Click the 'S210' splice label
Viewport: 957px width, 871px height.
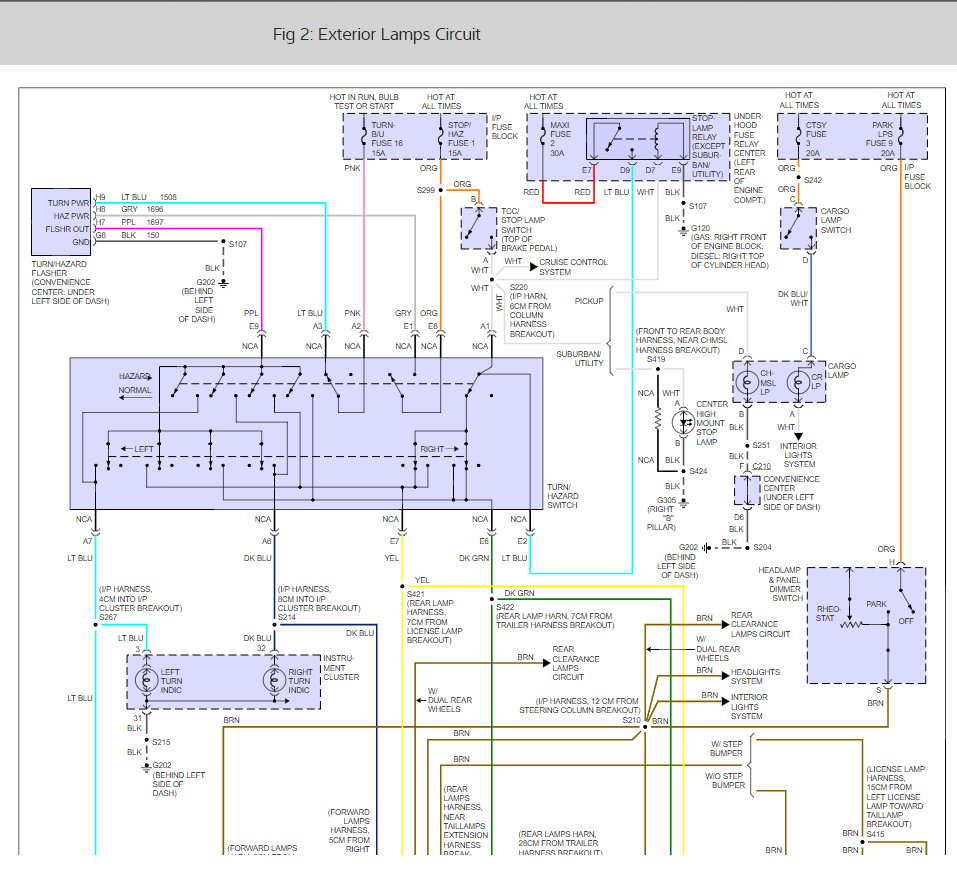pos(631,720)
